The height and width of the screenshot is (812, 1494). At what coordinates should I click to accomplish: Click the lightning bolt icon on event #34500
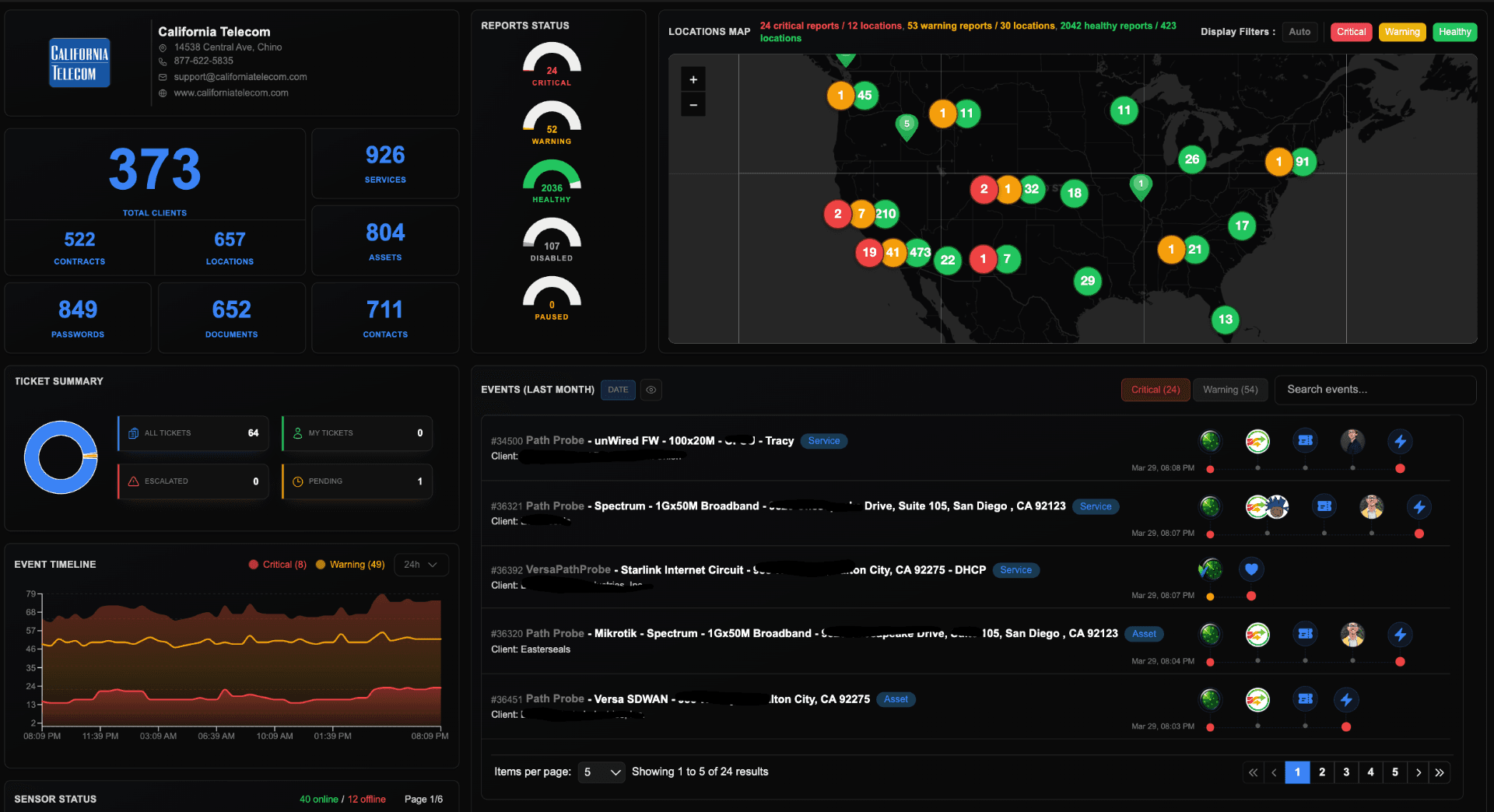pos(1401,440)
